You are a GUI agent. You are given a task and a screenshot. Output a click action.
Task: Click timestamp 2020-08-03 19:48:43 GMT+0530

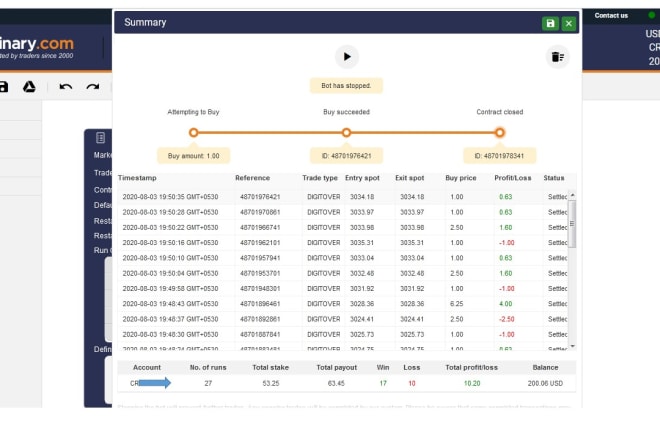[170, 304]
